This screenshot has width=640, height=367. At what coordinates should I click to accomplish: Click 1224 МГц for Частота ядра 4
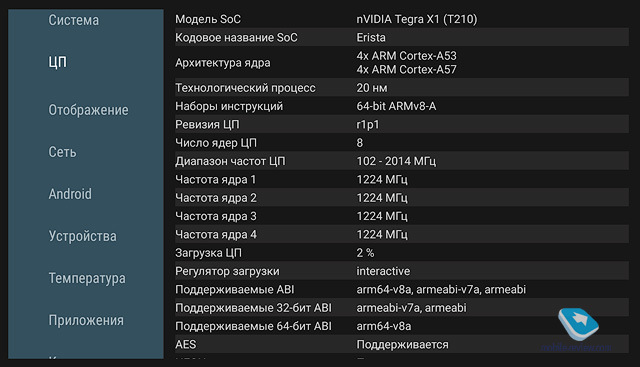tap(382, 235)
